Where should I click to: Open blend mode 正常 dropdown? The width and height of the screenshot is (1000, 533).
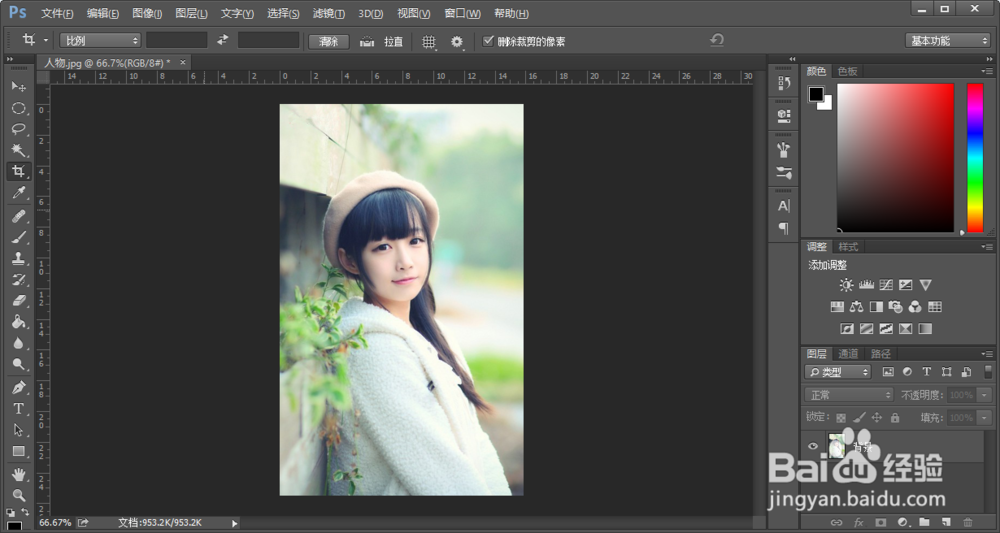[x=849, y=395]
